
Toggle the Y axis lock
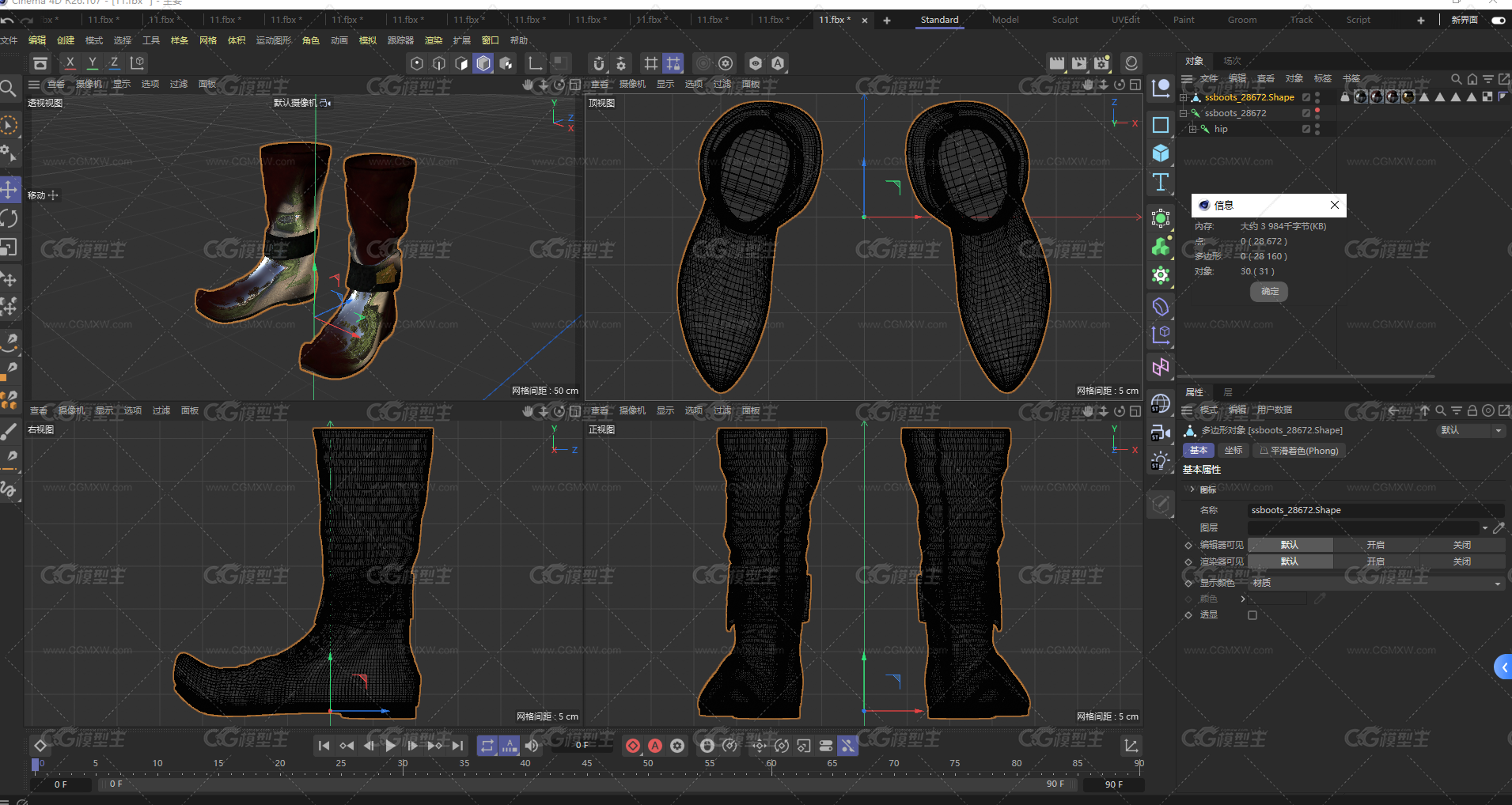pos(93,63)
